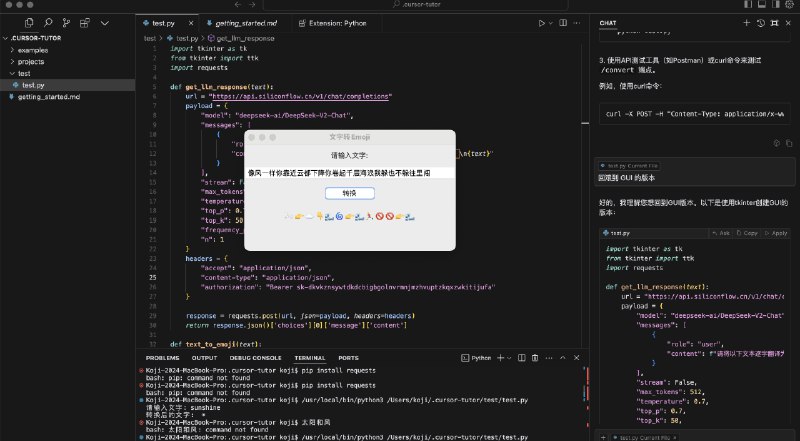Close the bottom terminal panel

[x=577, y=358]
